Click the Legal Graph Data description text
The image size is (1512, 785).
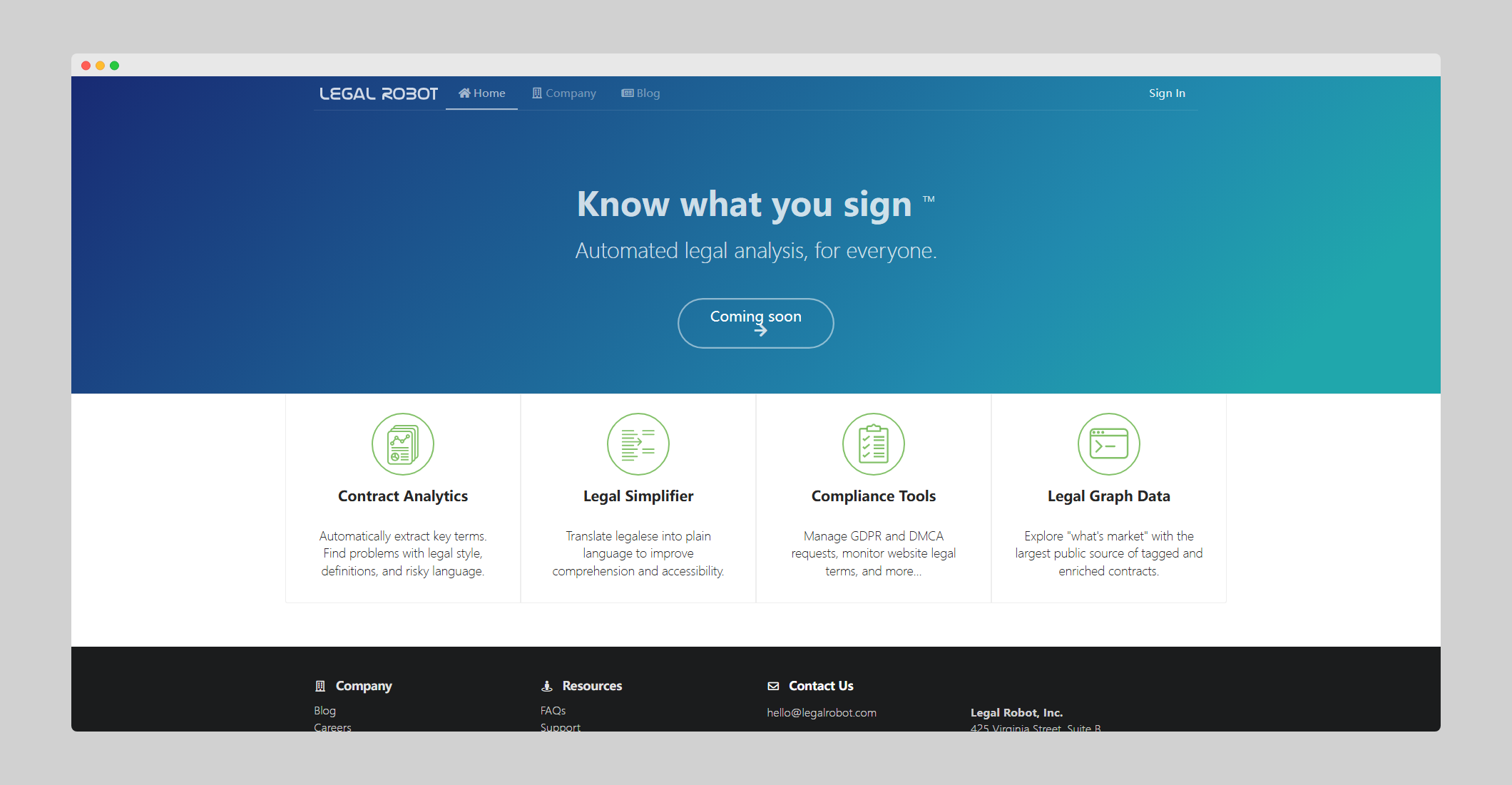[1109, 553]
